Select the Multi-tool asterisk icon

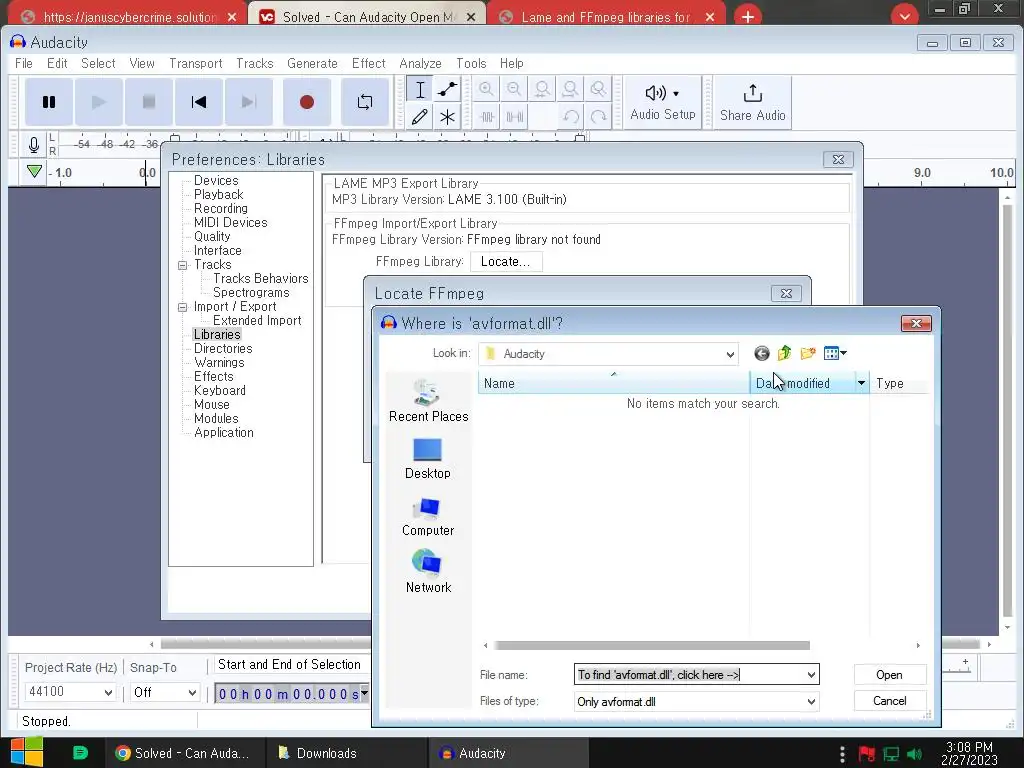coord(447,117)
